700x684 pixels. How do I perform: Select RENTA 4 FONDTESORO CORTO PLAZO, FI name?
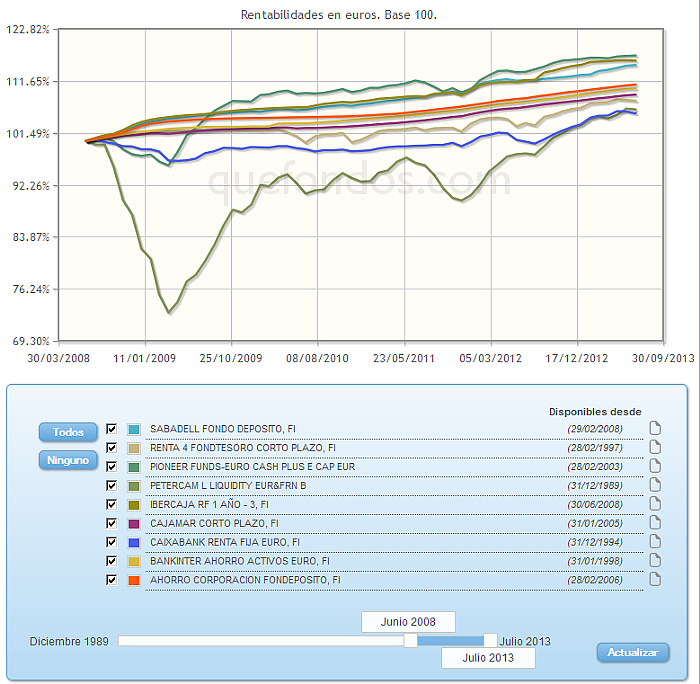tap(243, 448)
